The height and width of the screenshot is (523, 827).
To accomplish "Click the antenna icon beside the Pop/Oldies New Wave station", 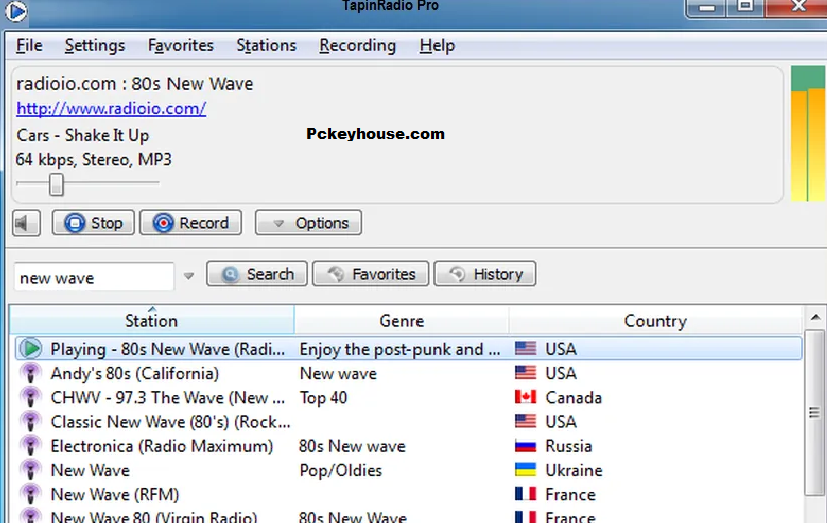I will tap(31, 470).
